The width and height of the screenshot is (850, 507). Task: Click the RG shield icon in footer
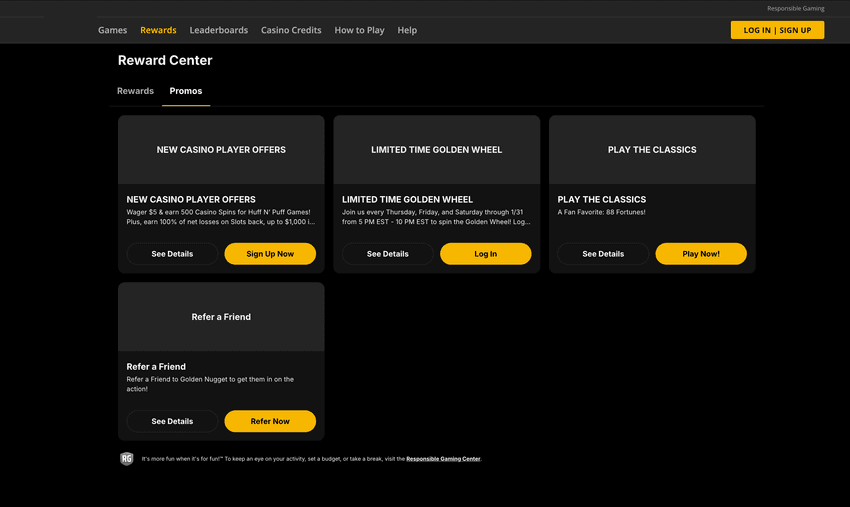pos(126,459)
